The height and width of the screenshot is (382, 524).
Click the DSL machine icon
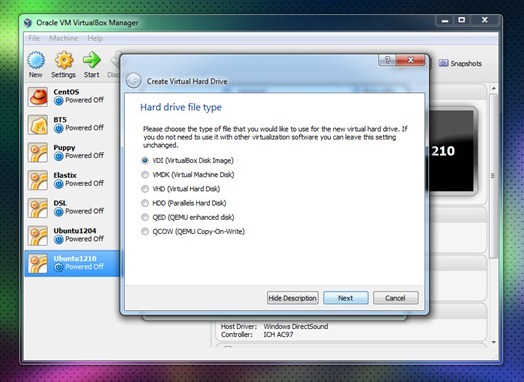(x=37, y=208)
